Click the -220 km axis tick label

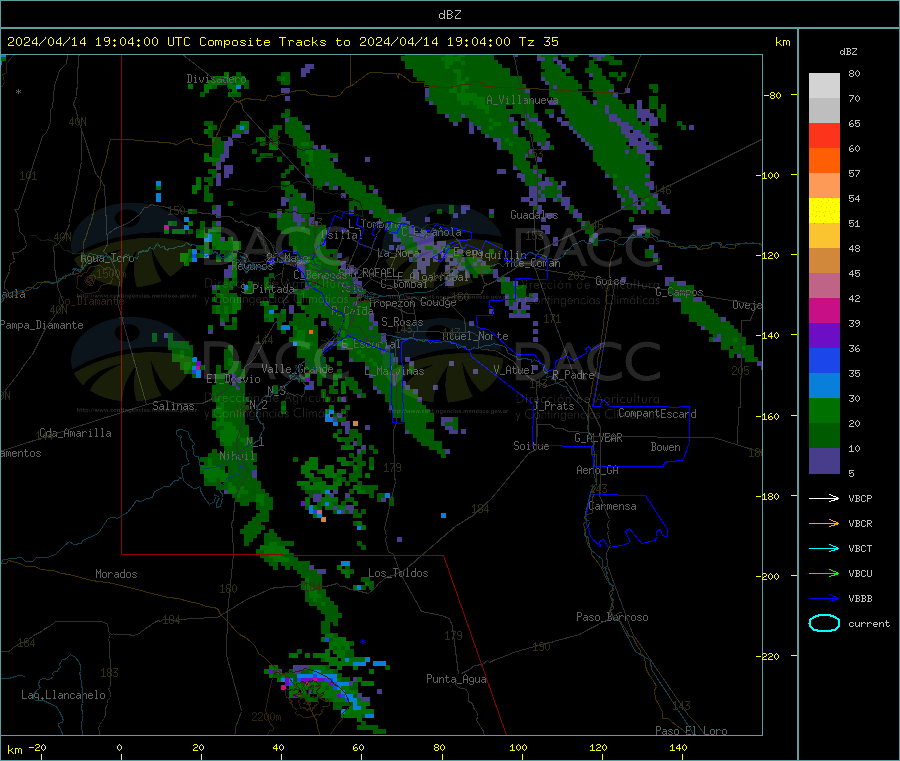769,656
